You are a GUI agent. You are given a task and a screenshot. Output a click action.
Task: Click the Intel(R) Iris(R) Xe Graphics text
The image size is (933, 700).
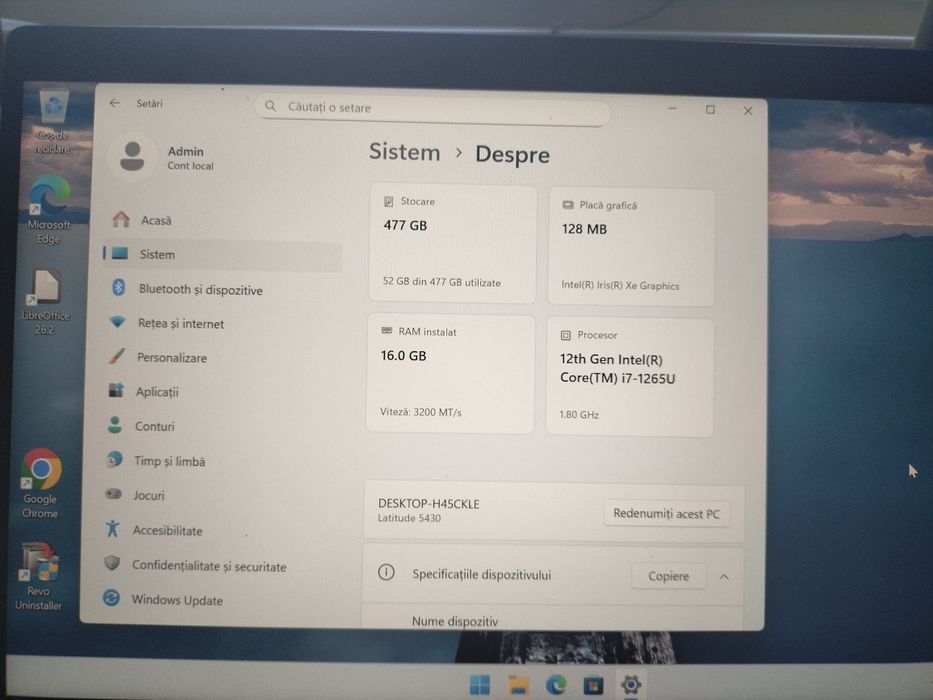coord(620,285)
